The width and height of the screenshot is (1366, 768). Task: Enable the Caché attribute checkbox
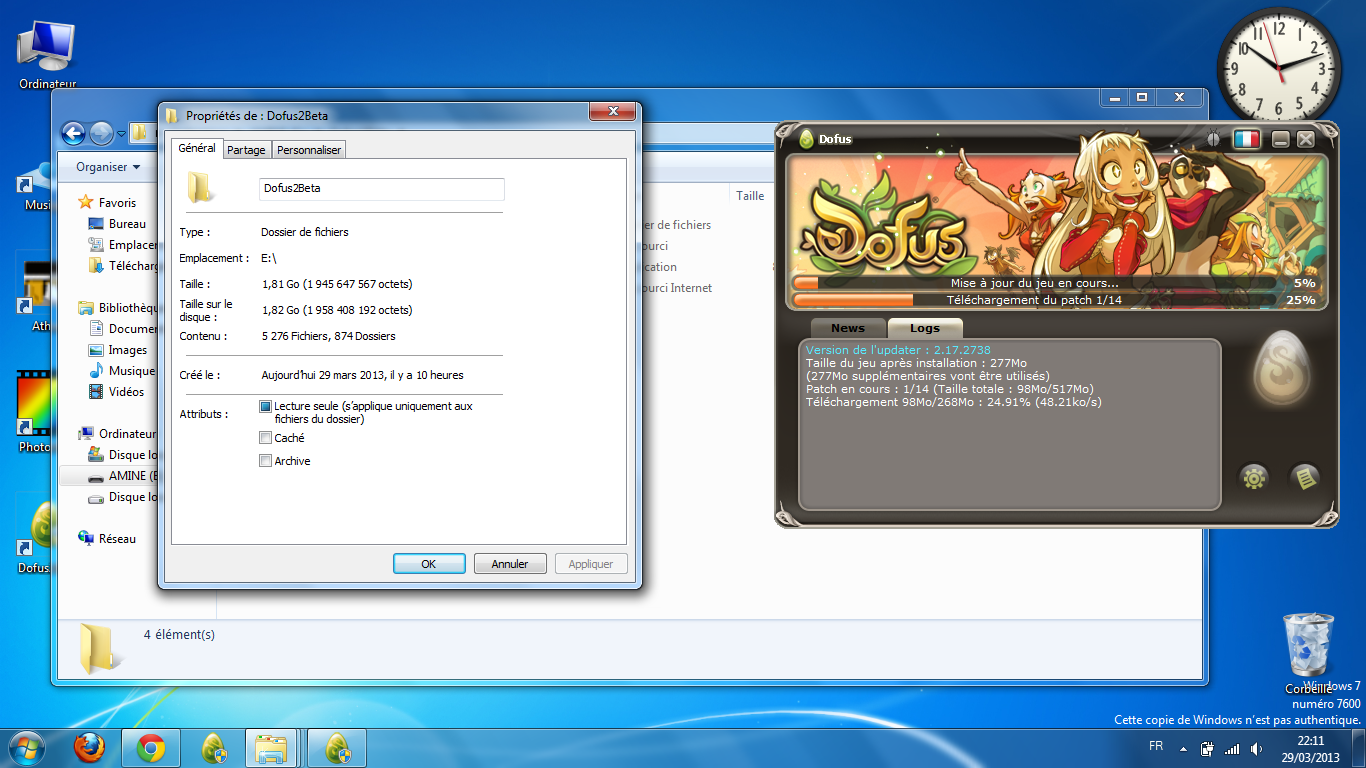(265, 438)
